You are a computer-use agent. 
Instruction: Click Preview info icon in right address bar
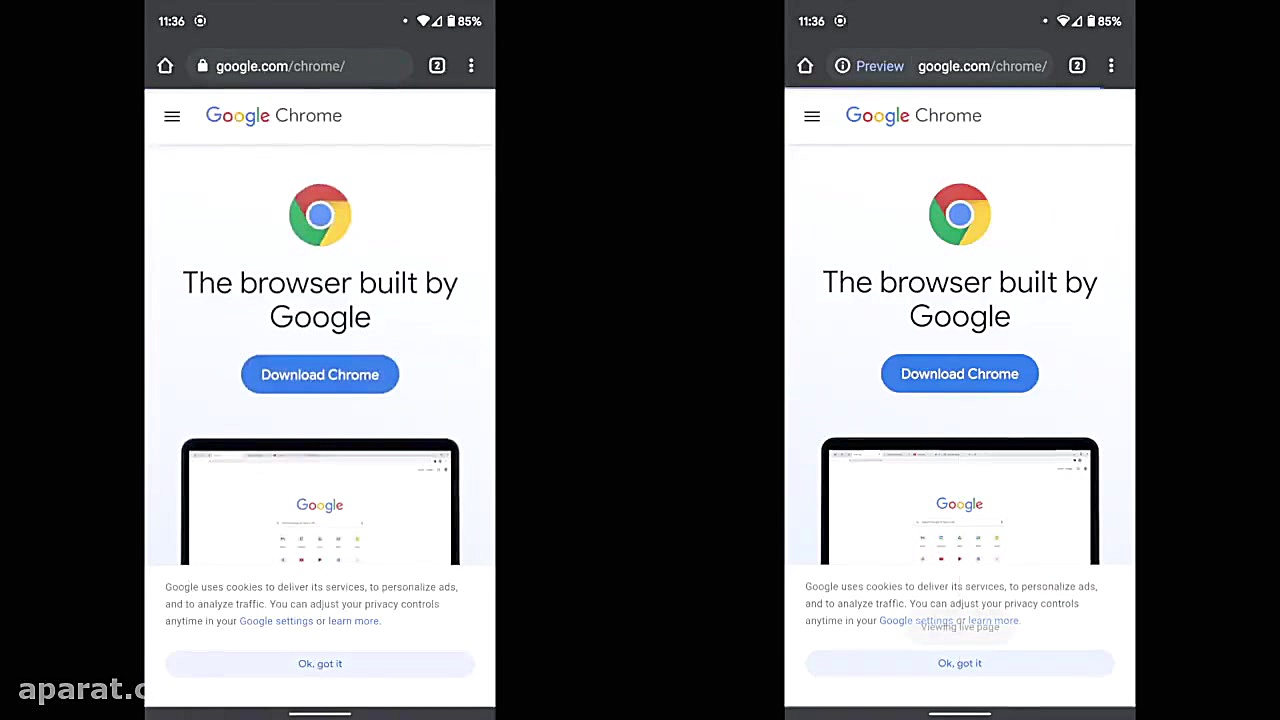[843, 66]
